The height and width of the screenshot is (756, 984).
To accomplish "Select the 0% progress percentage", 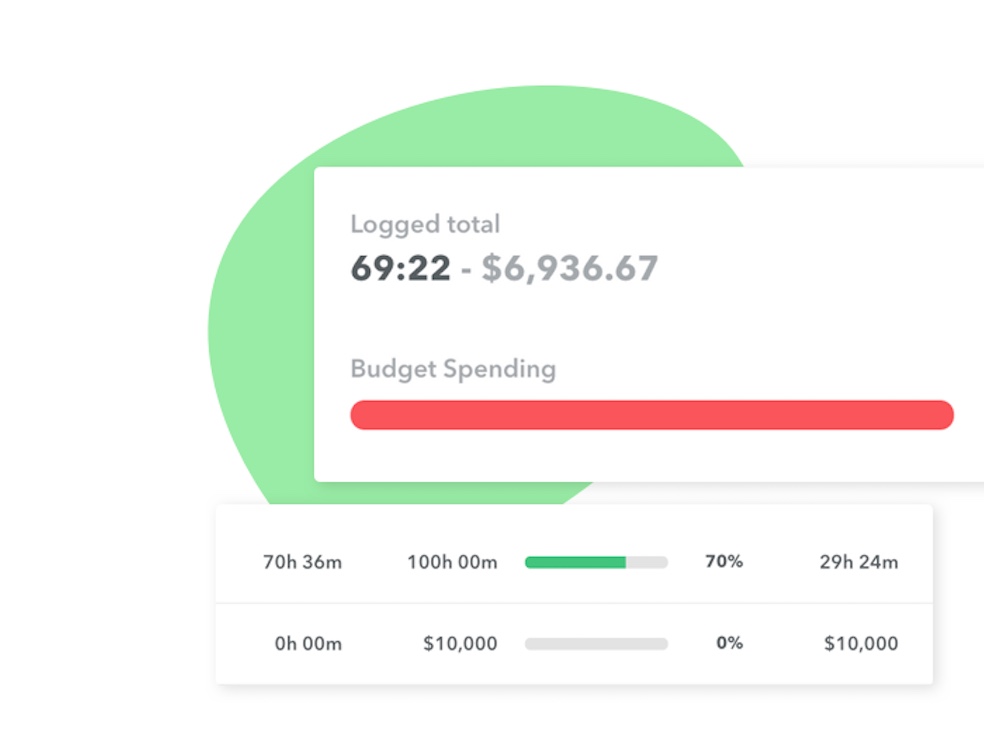I will (x=729, y=643).
